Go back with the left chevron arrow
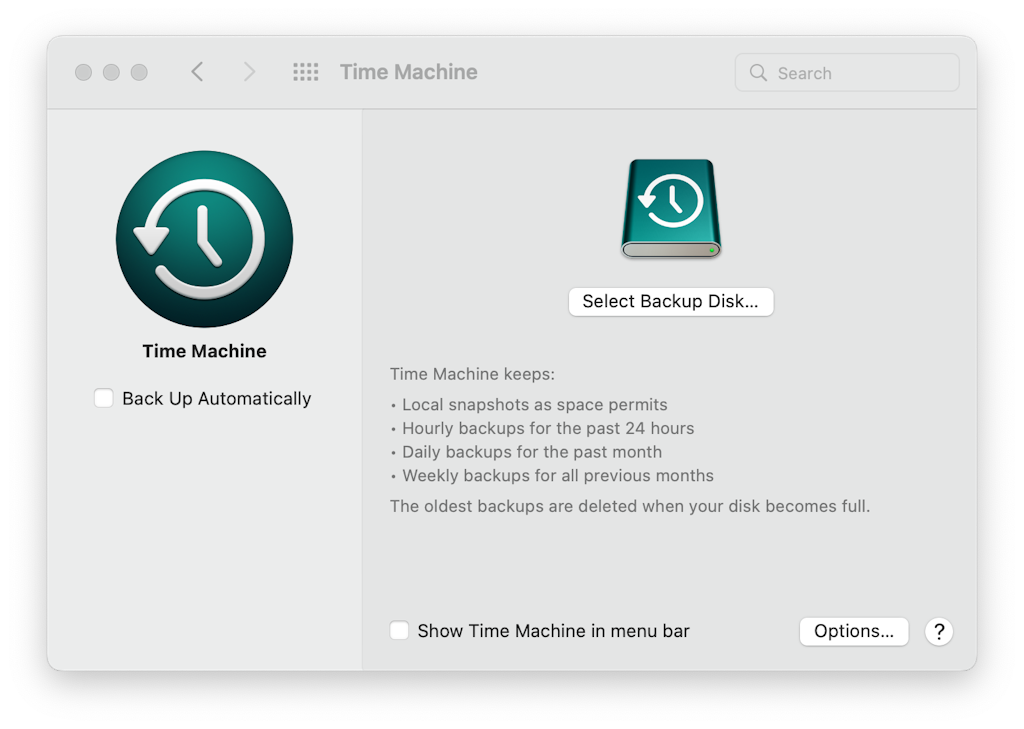The width and height of the screenshot is (1024, 729). tap(197, 72)
